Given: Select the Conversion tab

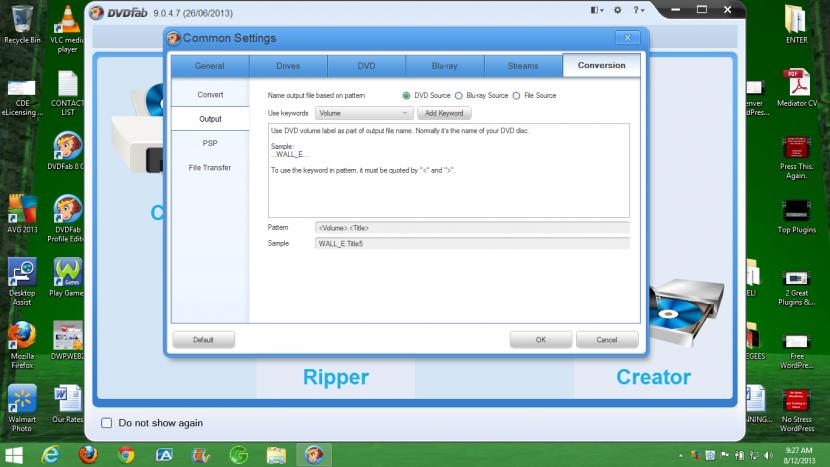Looking at the screenshot, I should point(601,66).
